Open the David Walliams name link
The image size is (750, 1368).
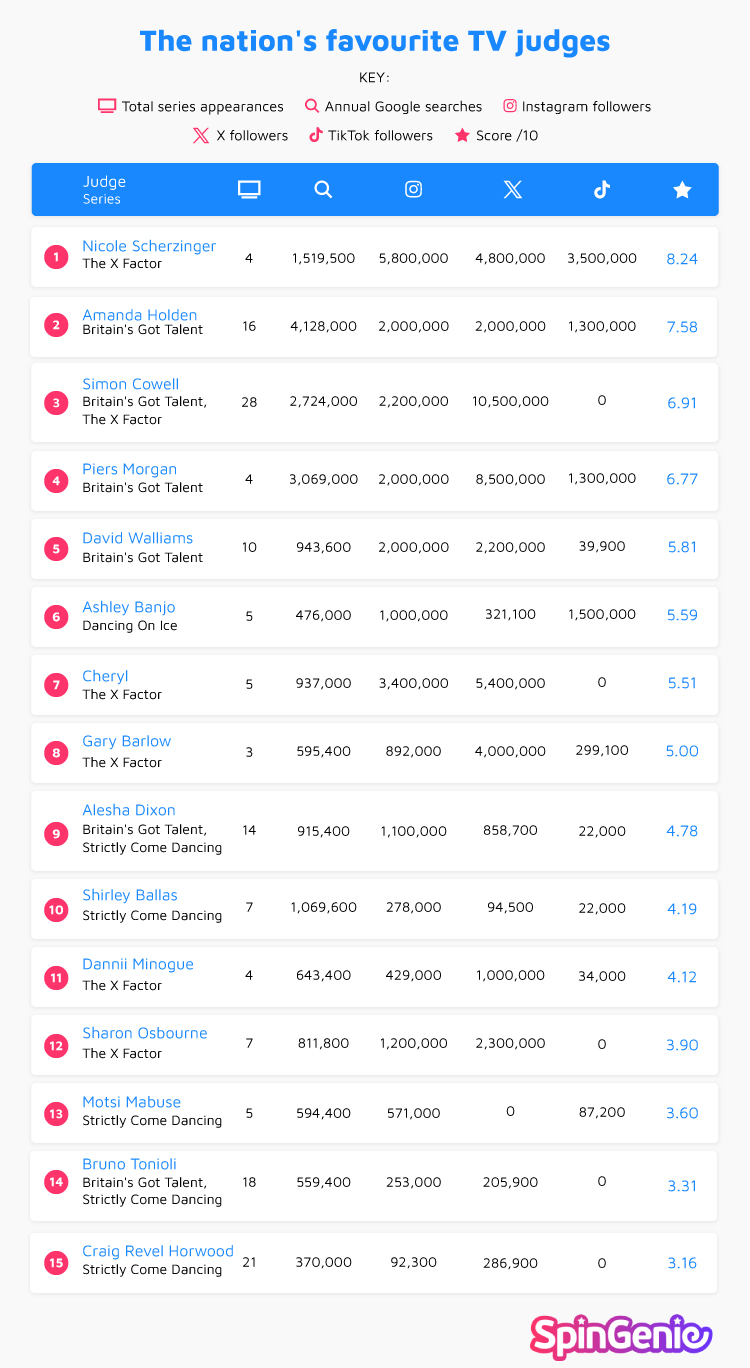point(138,538)
